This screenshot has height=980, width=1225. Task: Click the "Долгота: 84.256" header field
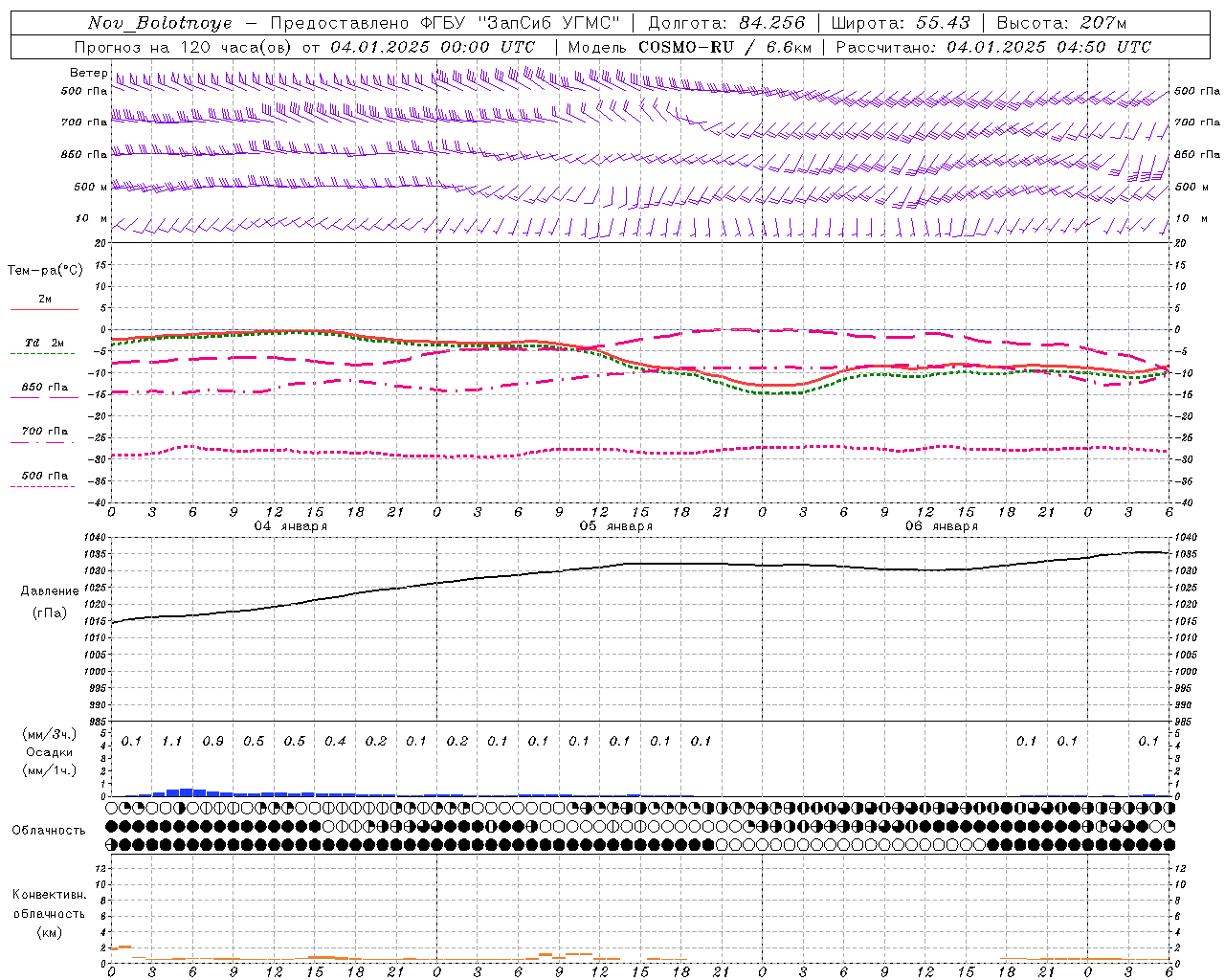click(x=727, y=23)
